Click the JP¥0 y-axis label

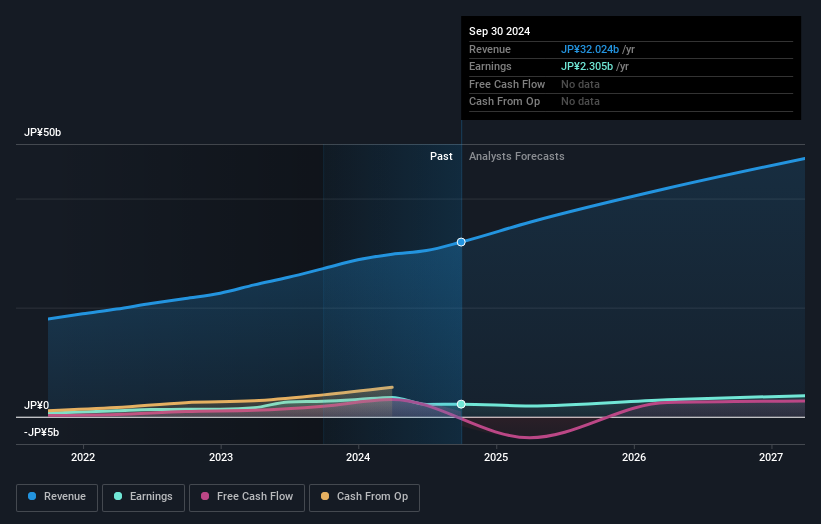tap(37, 406)
